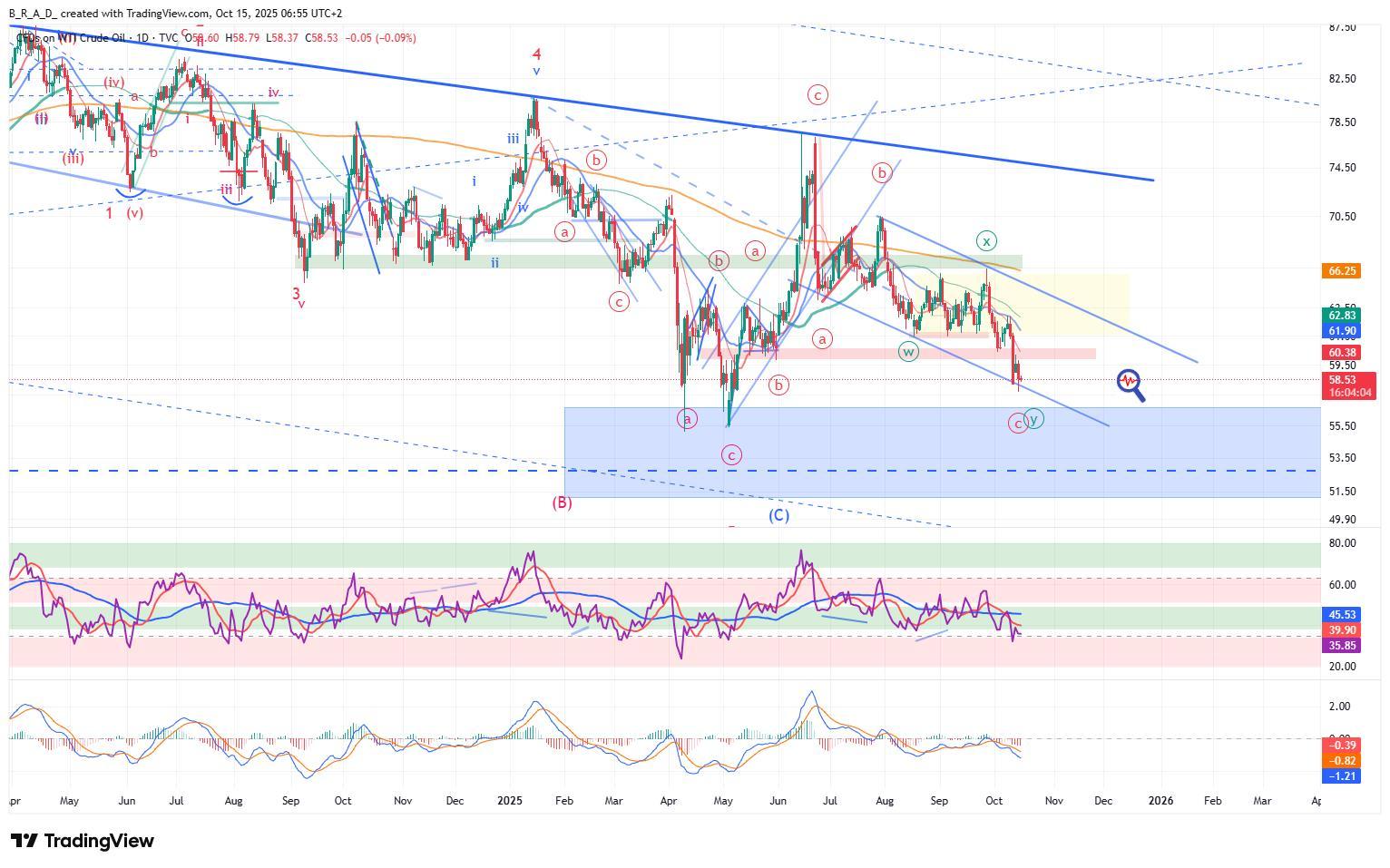This screenshot has width=1390, height=868.
Task: Click the current price 58.53 label
Action: [1342, 380]
